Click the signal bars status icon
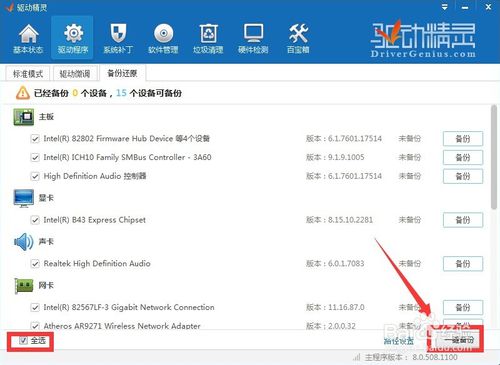This screenshot has height=365, width=500. pyautogui.click(x=357, y=357)
